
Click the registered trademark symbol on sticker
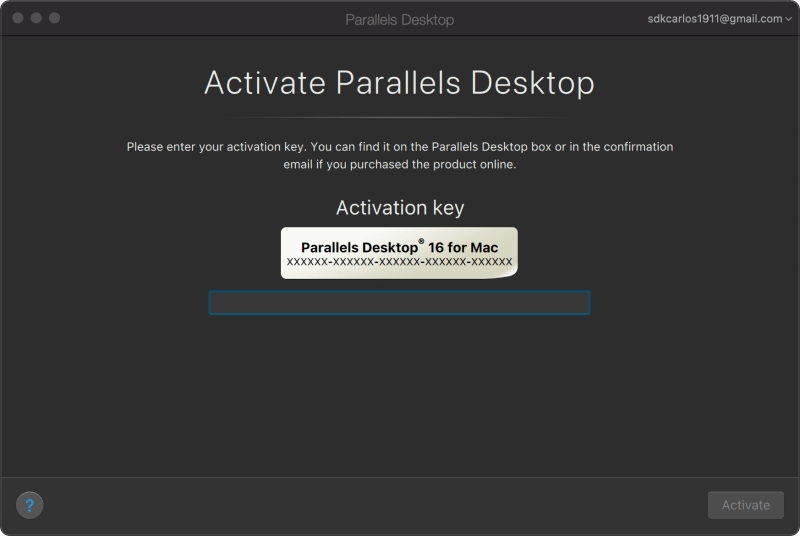pos(421,241)
